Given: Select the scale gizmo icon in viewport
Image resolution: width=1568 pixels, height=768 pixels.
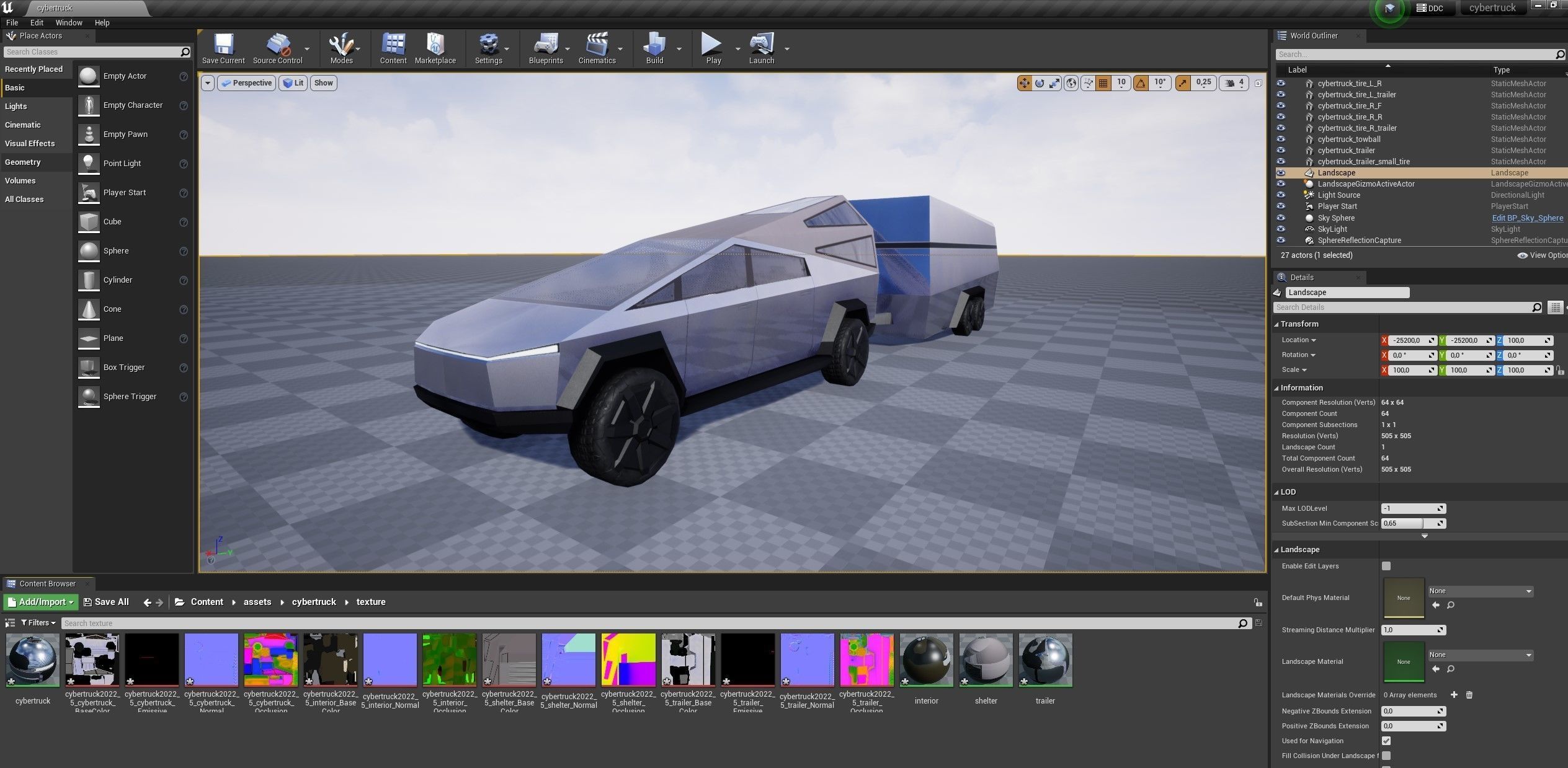Looking at the screenshot, I should [x=1054, y=83].
